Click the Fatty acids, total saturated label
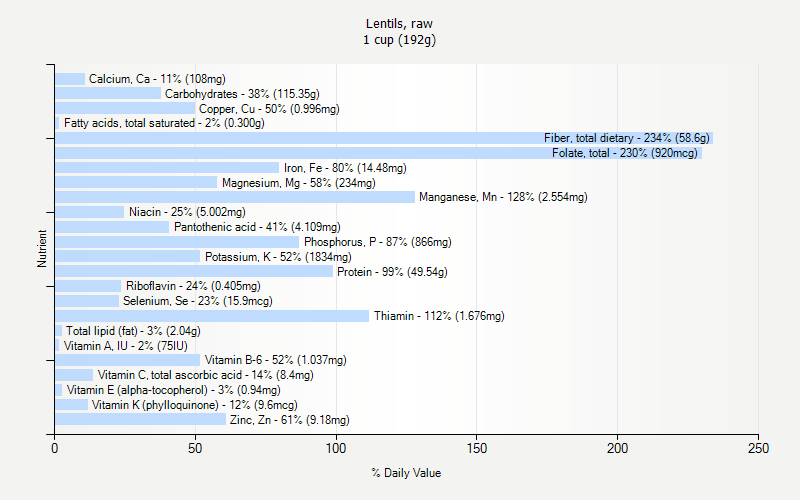Screen dimensions: 800x500 [x=164, y=123]
